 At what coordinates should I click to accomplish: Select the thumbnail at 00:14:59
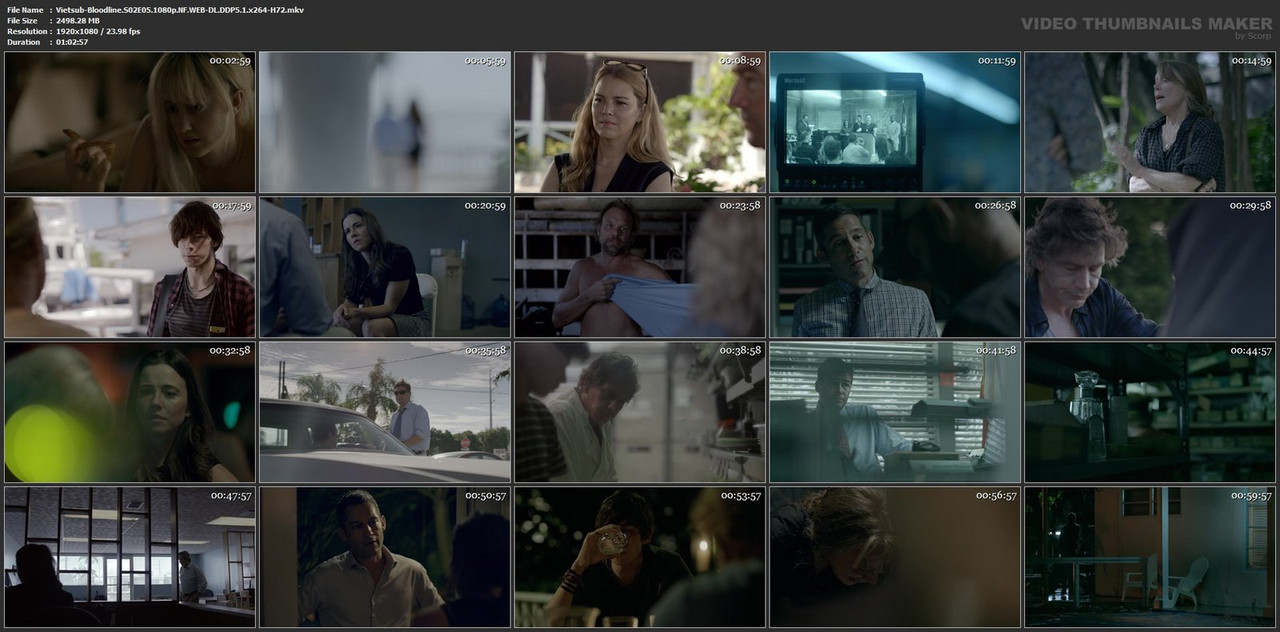tap(1150, 122)
